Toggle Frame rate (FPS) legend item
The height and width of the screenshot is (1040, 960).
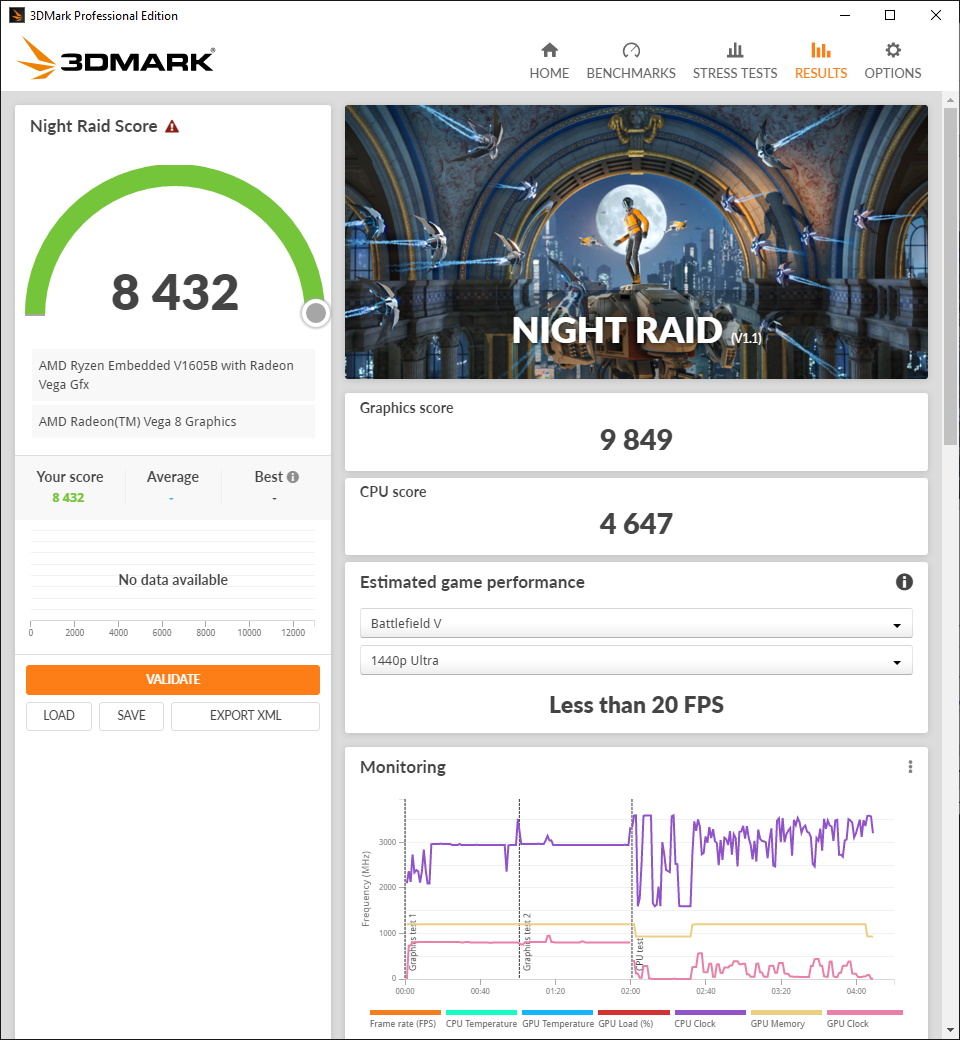pyautogui.click(x=403, y=1019)
